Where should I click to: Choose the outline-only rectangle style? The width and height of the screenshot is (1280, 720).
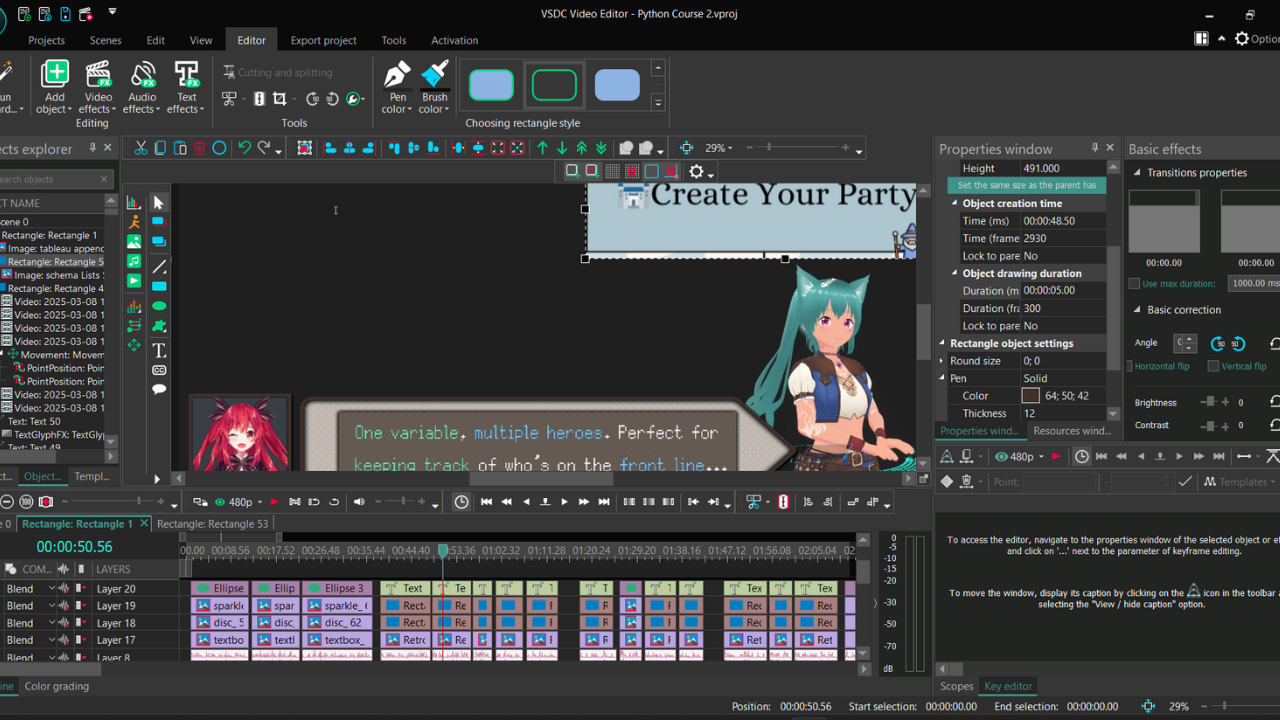coord(554,86)
